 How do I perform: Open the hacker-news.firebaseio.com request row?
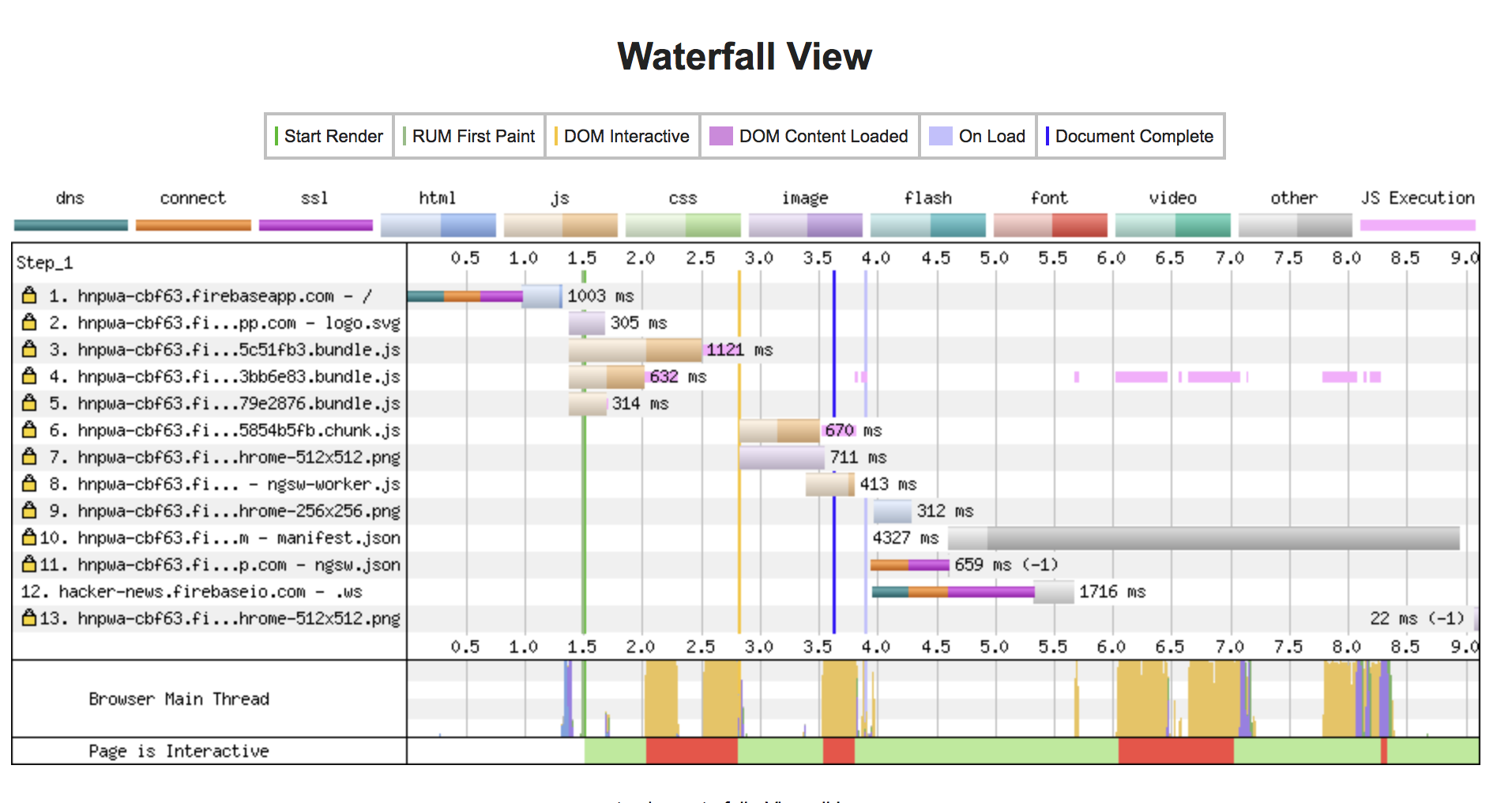pyautogui.click(x=191, y=591)
